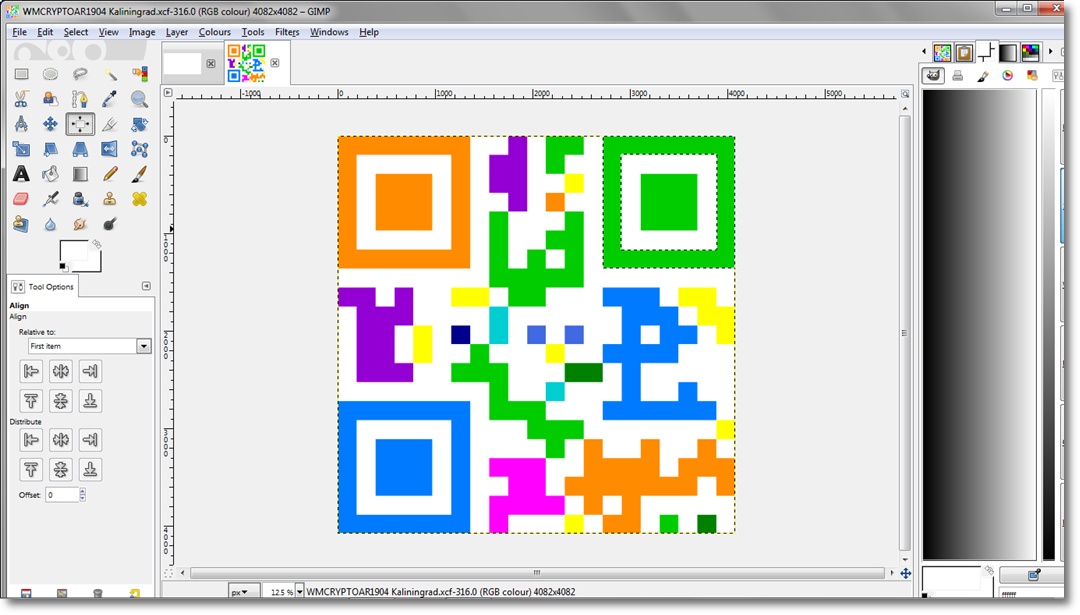Select the Color Picker eyedropper tool
This screenshot has height=615, width=1080.
110,99
